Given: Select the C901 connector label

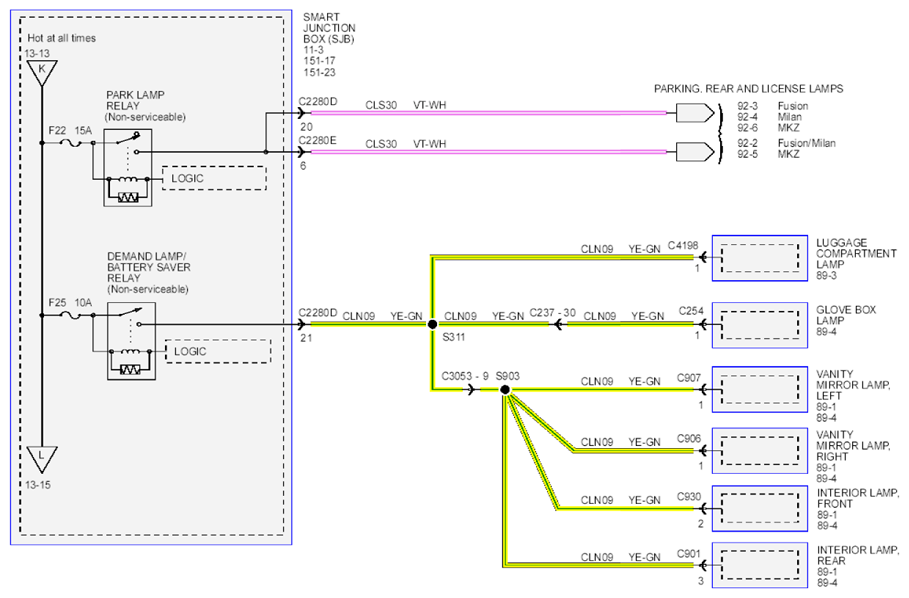Looking at the screenshot, I should pyautogui.click(x=689, y=554).
